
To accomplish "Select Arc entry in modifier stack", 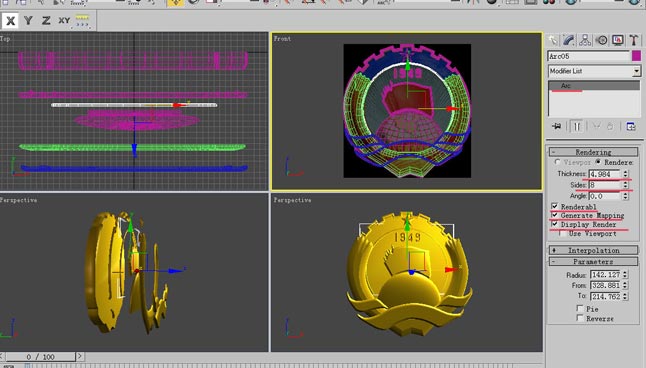I will click(x=595, y=86).
